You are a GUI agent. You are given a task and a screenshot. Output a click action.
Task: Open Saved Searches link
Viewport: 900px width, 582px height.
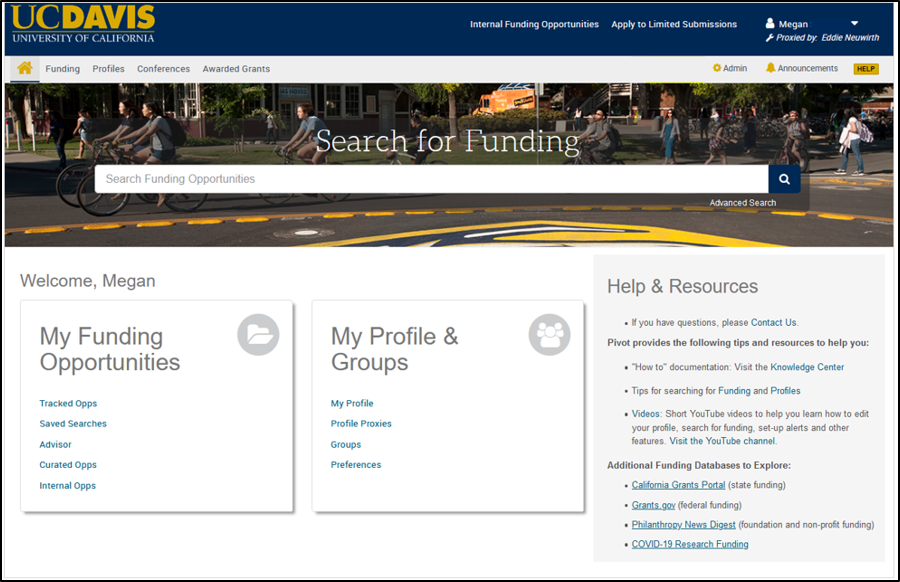(73, 424)
